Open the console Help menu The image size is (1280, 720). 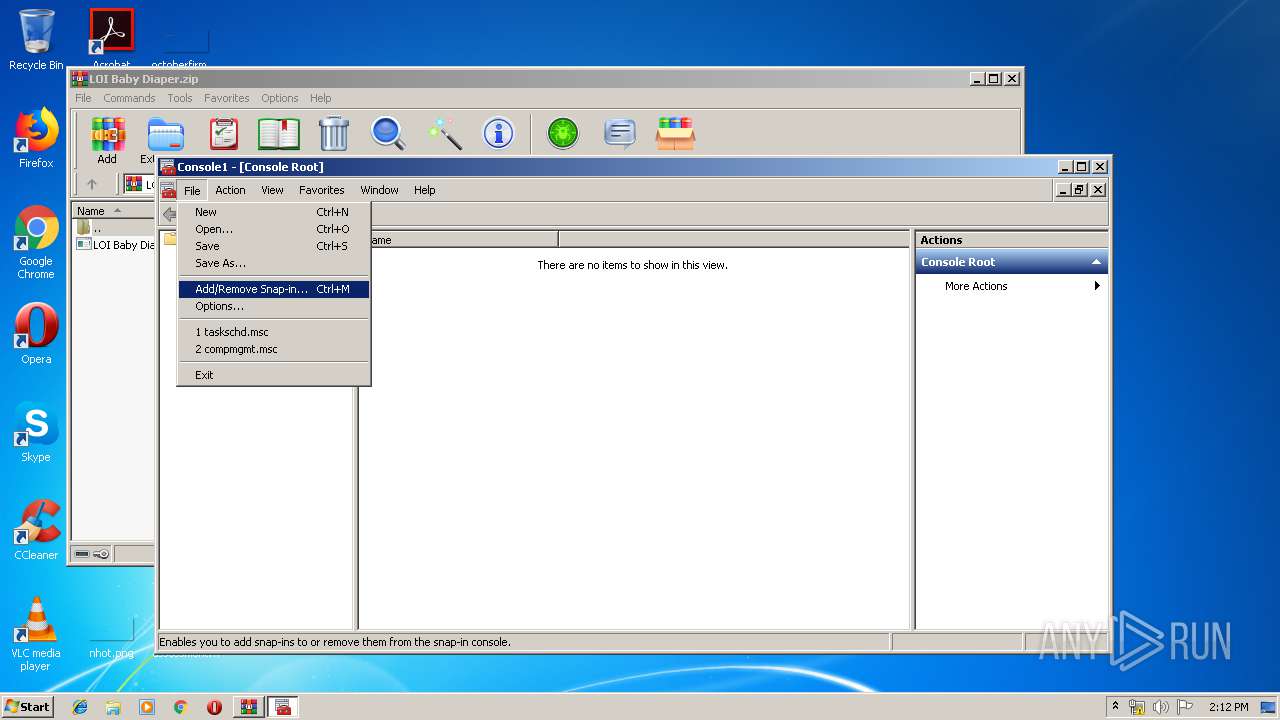point(425,190)
